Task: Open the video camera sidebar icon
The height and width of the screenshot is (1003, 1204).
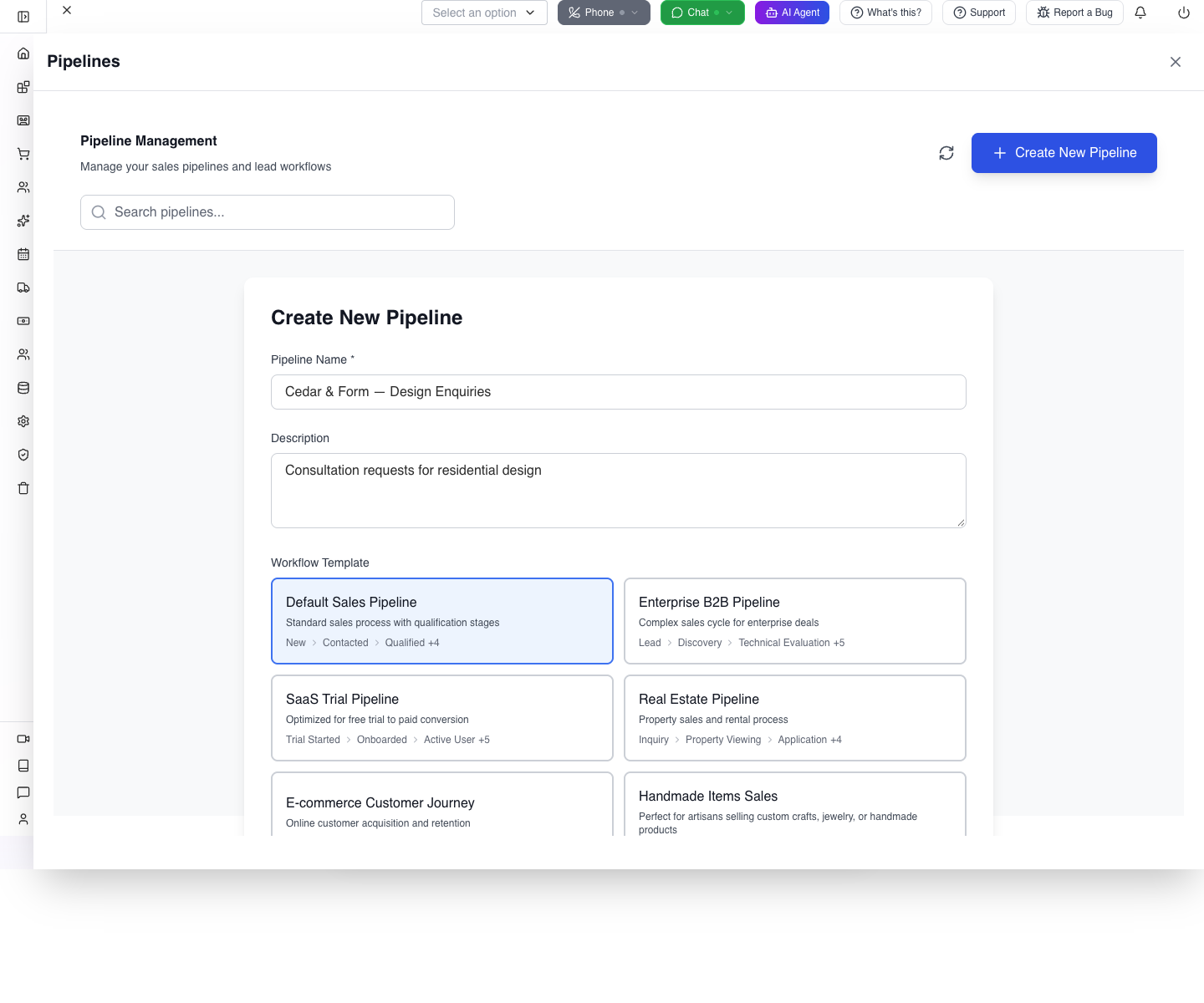Action: tap(23, 739)
